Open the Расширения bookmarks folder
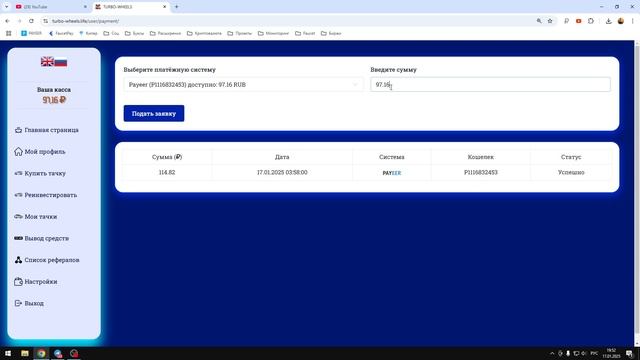This screenshot has height=360, width=640. point(165,33)
